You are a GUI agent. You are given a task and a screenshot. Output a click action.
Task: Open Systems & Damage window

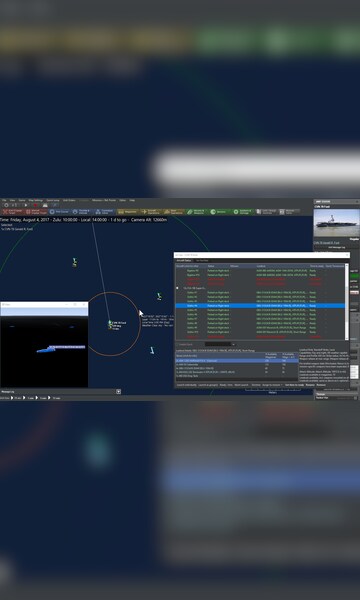243,212
